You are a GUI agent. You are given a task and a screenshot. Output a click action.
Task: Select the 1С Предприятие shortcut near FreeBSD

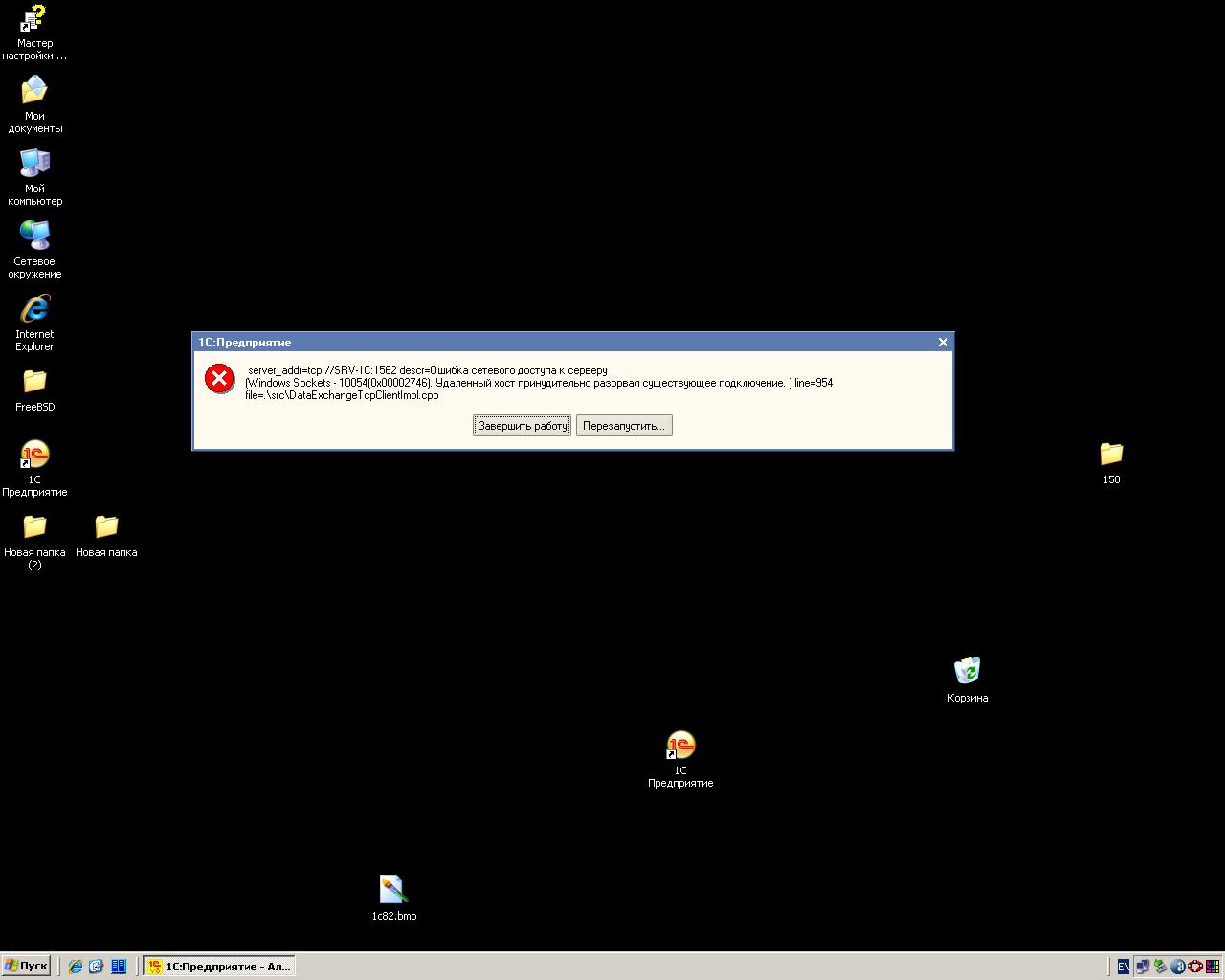34,469
